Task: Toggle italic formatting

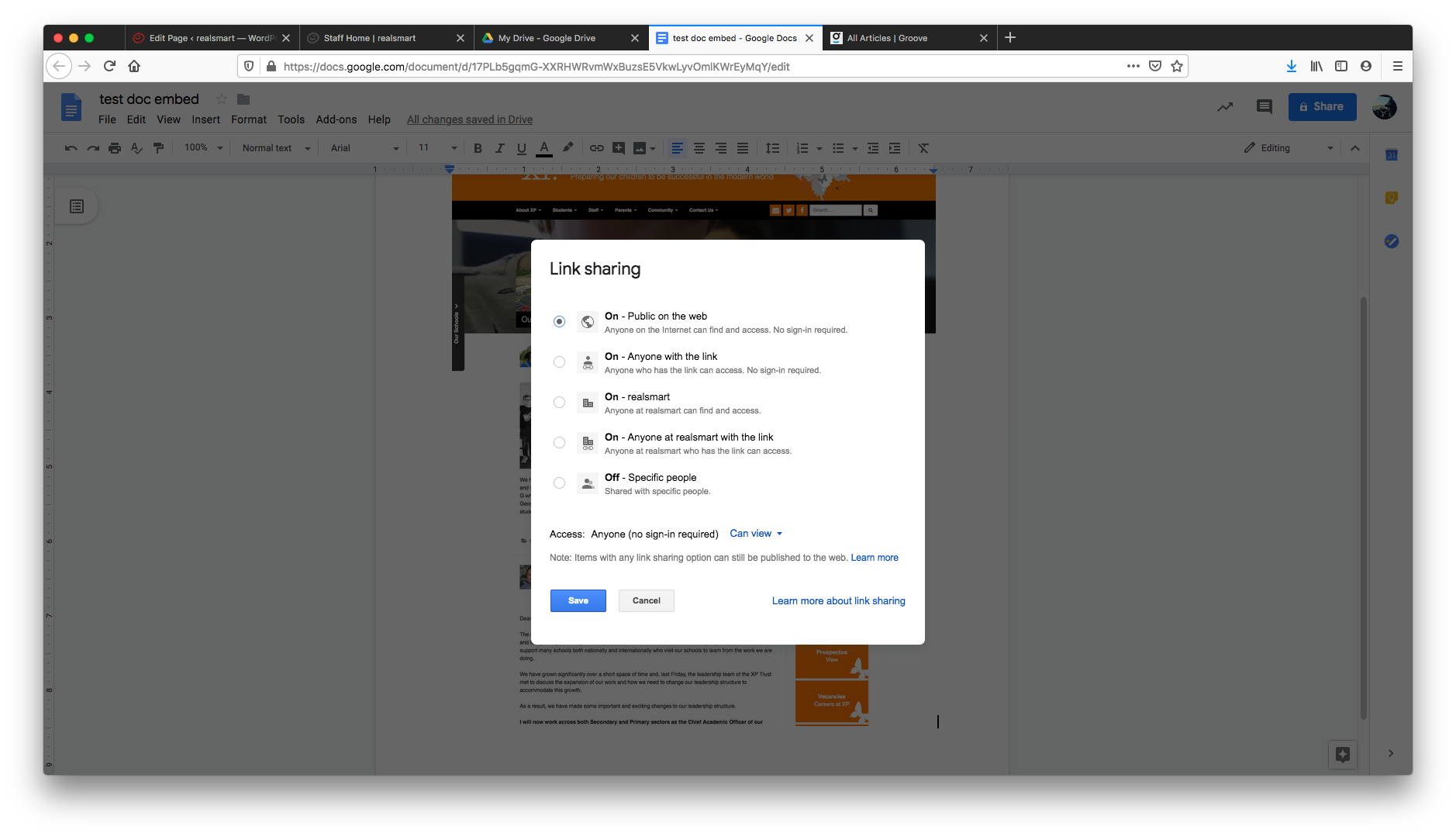Action: tap(499, 148)
